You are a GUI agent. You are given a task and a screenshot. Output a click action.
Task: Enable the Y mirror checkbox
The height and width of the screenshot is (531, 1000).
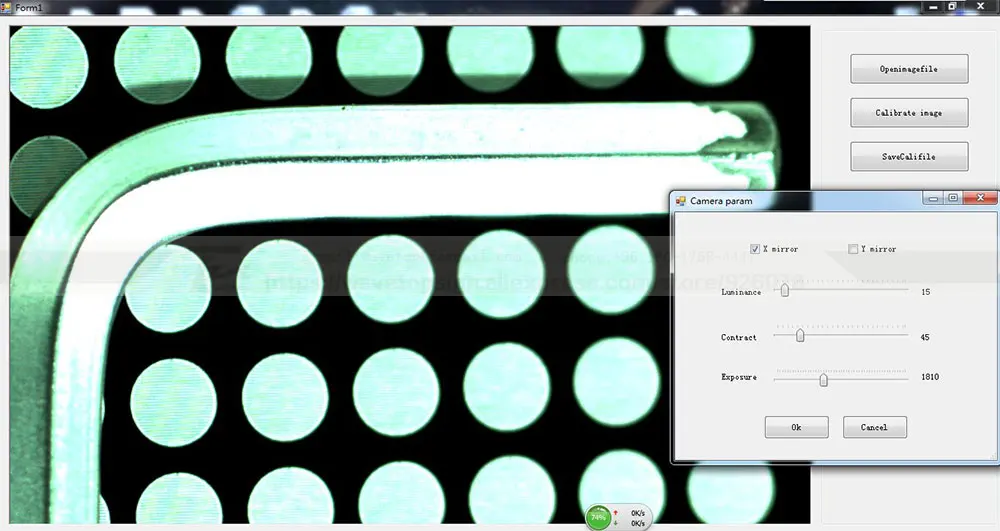point(853,249)
